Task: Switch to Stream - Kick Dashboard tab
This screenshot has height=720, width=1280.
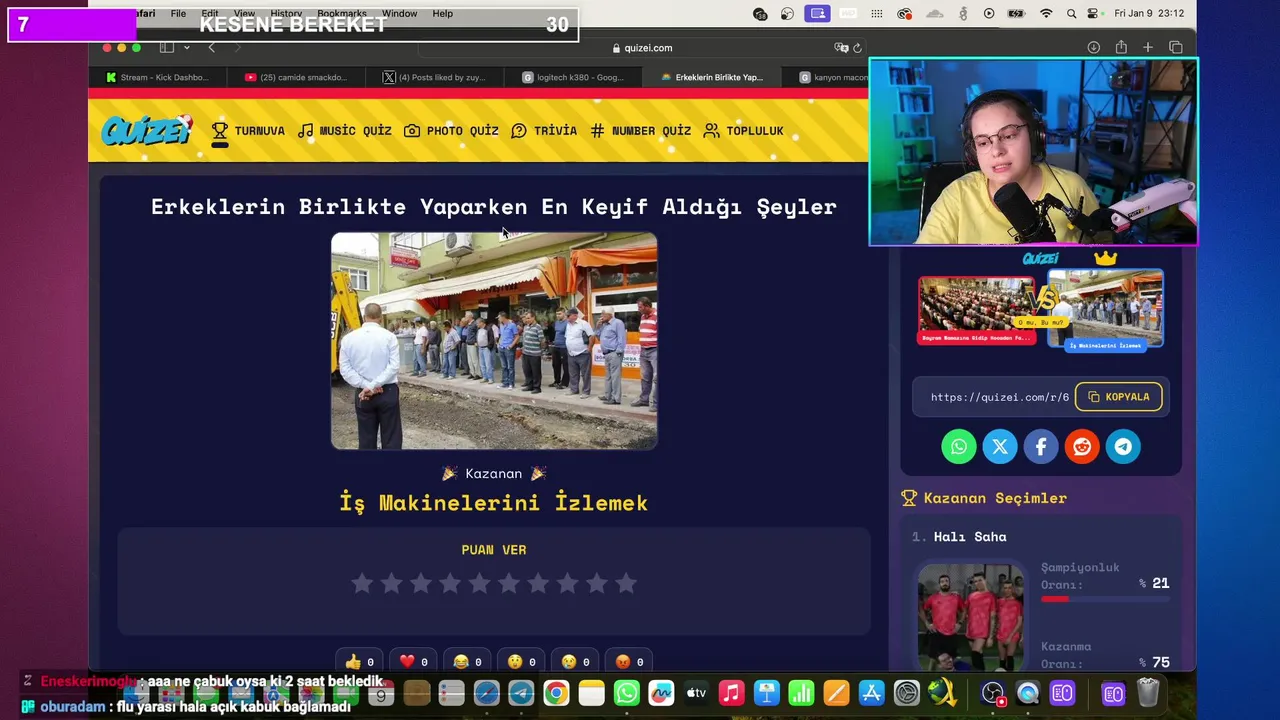Action: click(157, 77)
